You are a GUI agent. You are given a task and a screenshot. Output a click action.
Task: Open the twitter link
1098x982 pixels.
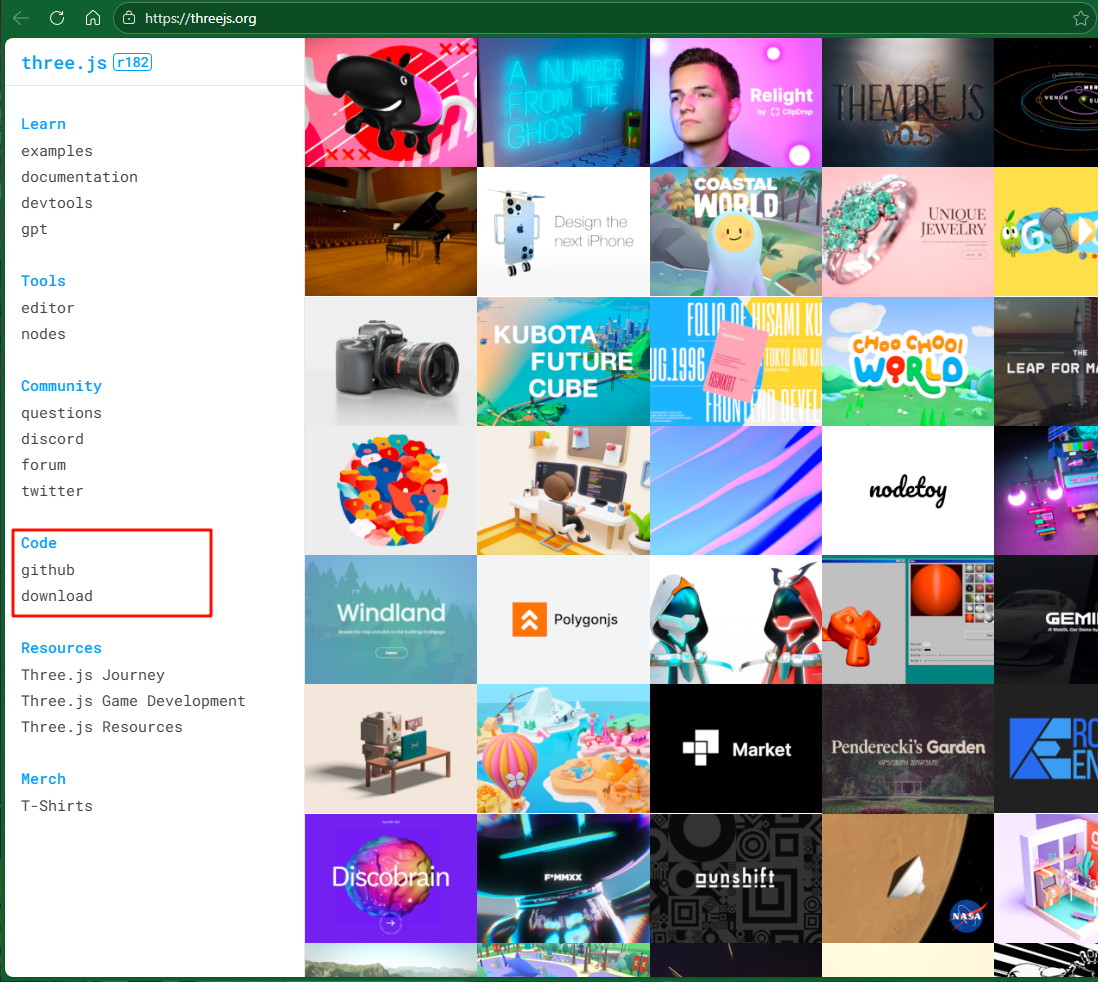tap(53, 491)
